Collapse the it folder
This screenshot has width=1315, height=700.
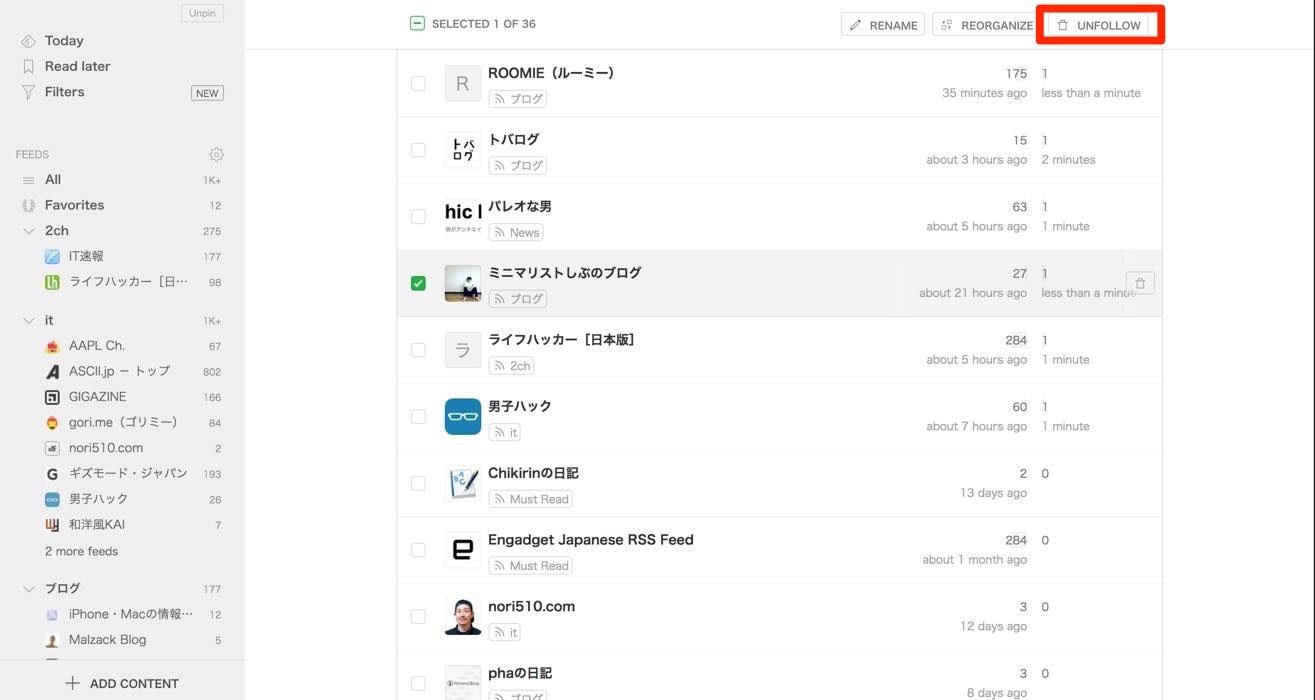(x=28, y=321)
